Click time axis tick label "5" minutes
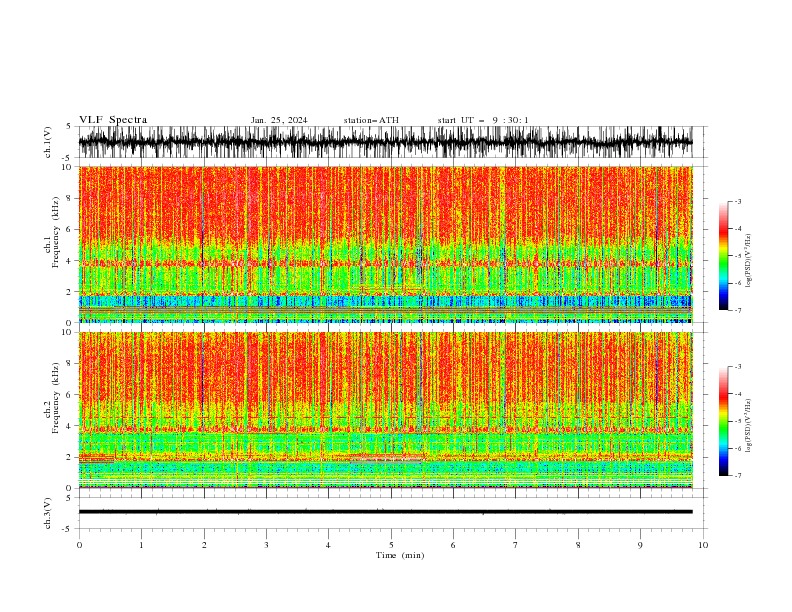This screenshot has width=792, height=612. point(391,545)
